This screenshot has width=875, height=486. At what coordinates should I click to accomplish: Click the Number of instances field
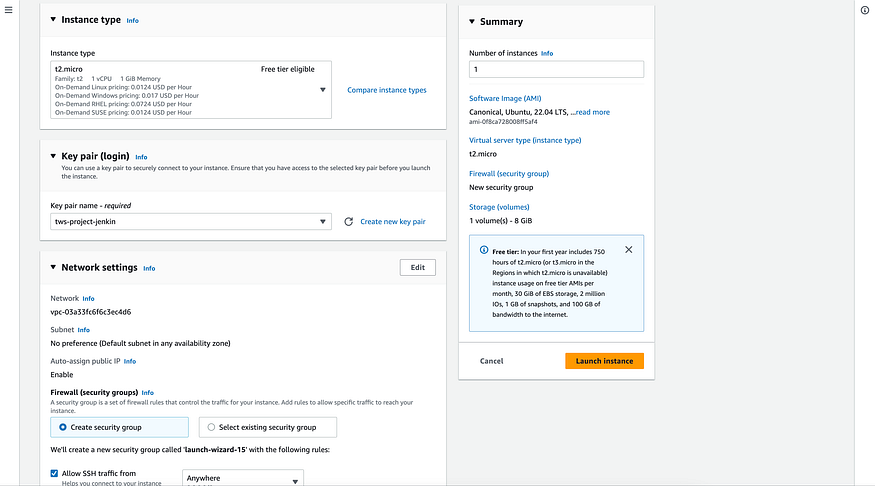pos(556,70)
